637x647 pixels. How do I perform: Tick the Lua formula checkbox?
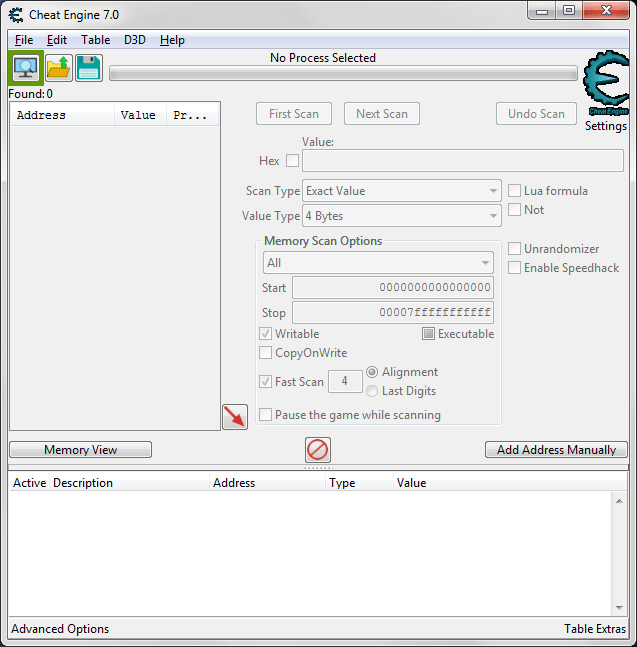[514, 191]
